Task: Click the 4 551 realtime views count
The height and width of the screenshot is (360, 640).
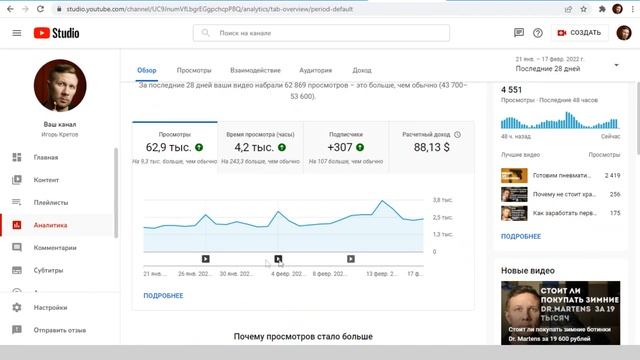Action: 511,90
